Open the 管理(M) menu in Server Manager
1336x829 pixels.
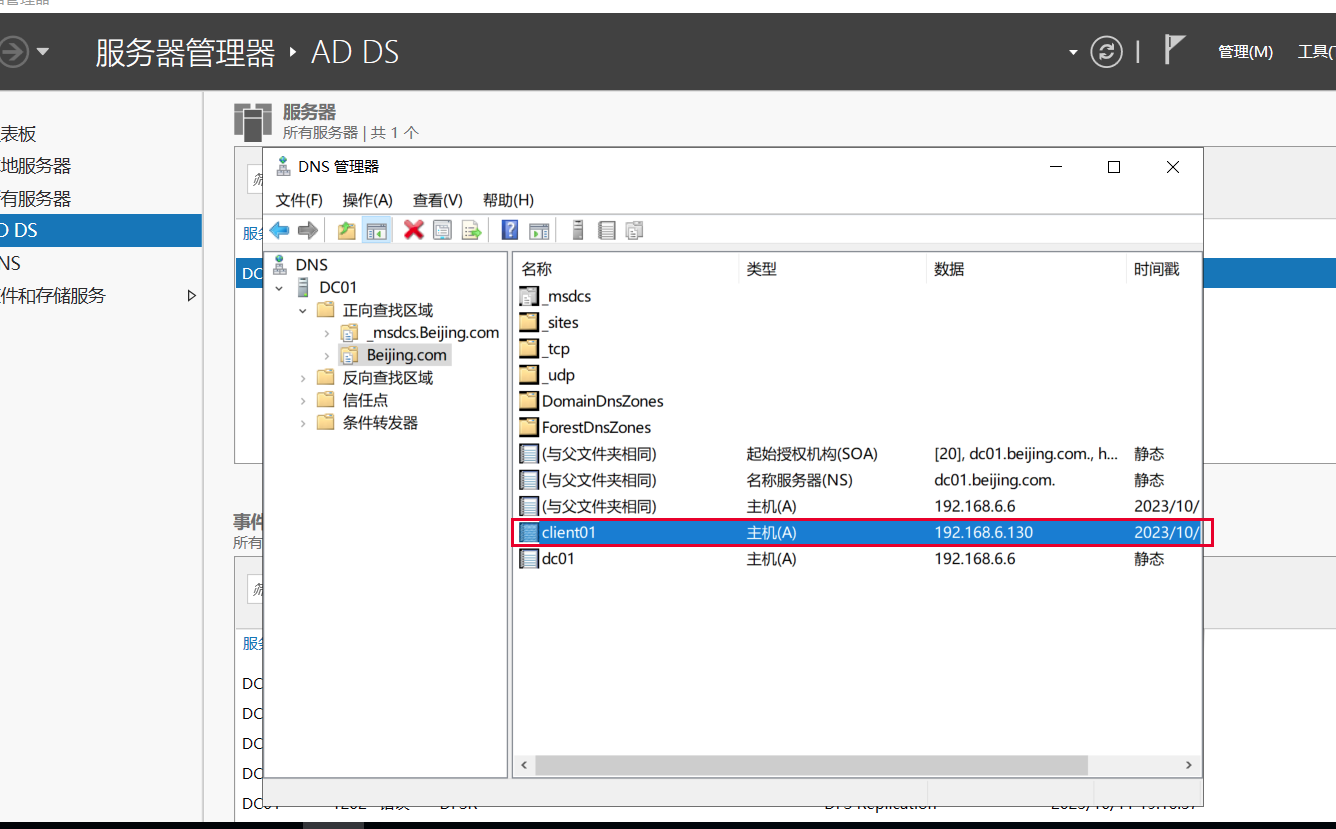tap(1245, 52)
